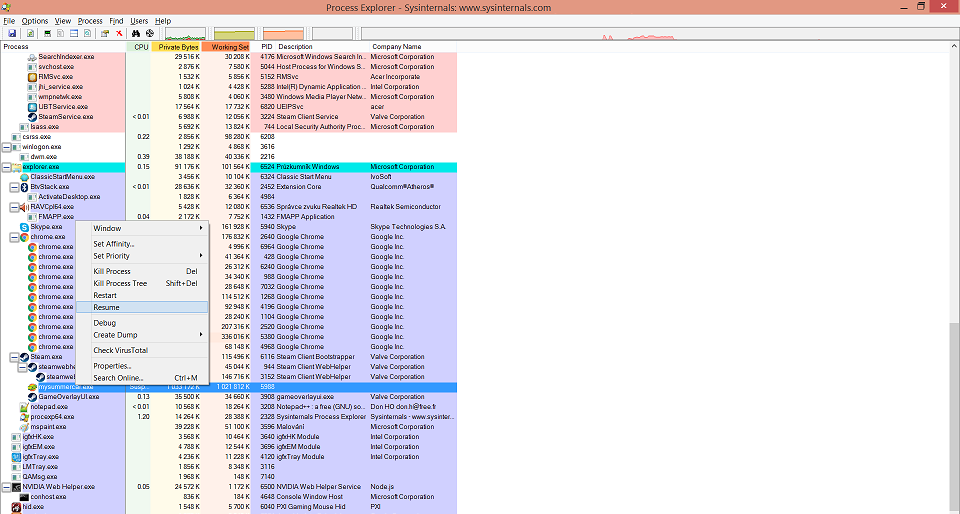Click the icon beside notepad.exe

(x=24, y=407)
